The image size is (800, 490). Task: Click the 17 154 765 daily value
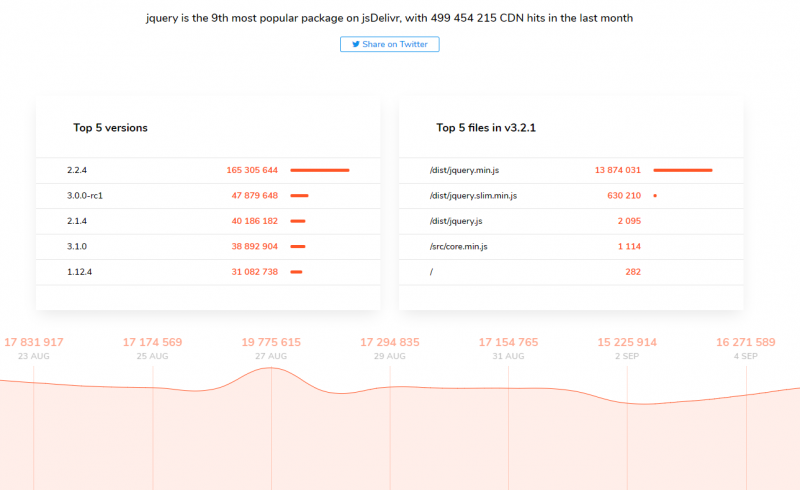508,342
